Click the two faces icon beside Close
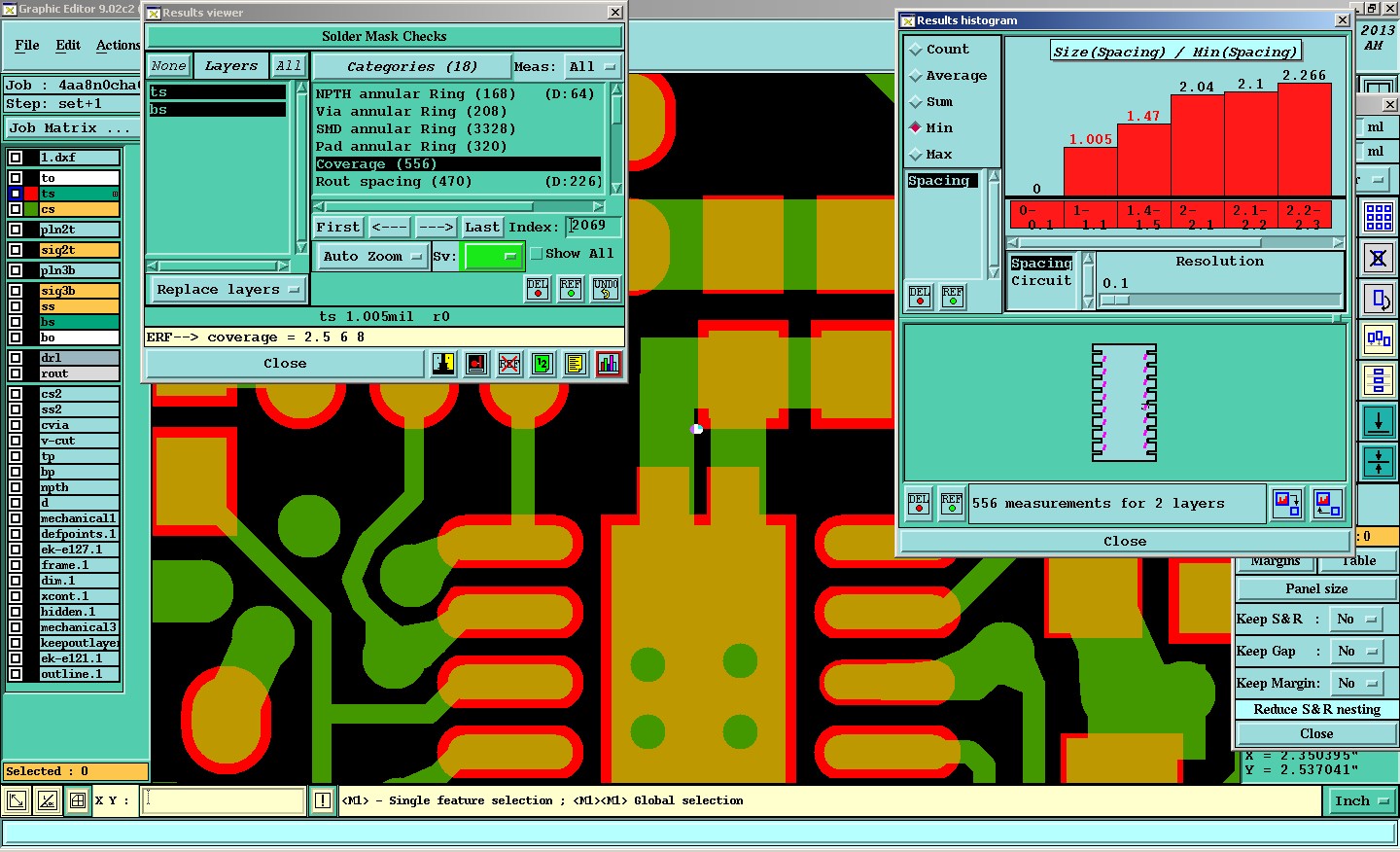1400x852 pixels. (x=443, y=364)
